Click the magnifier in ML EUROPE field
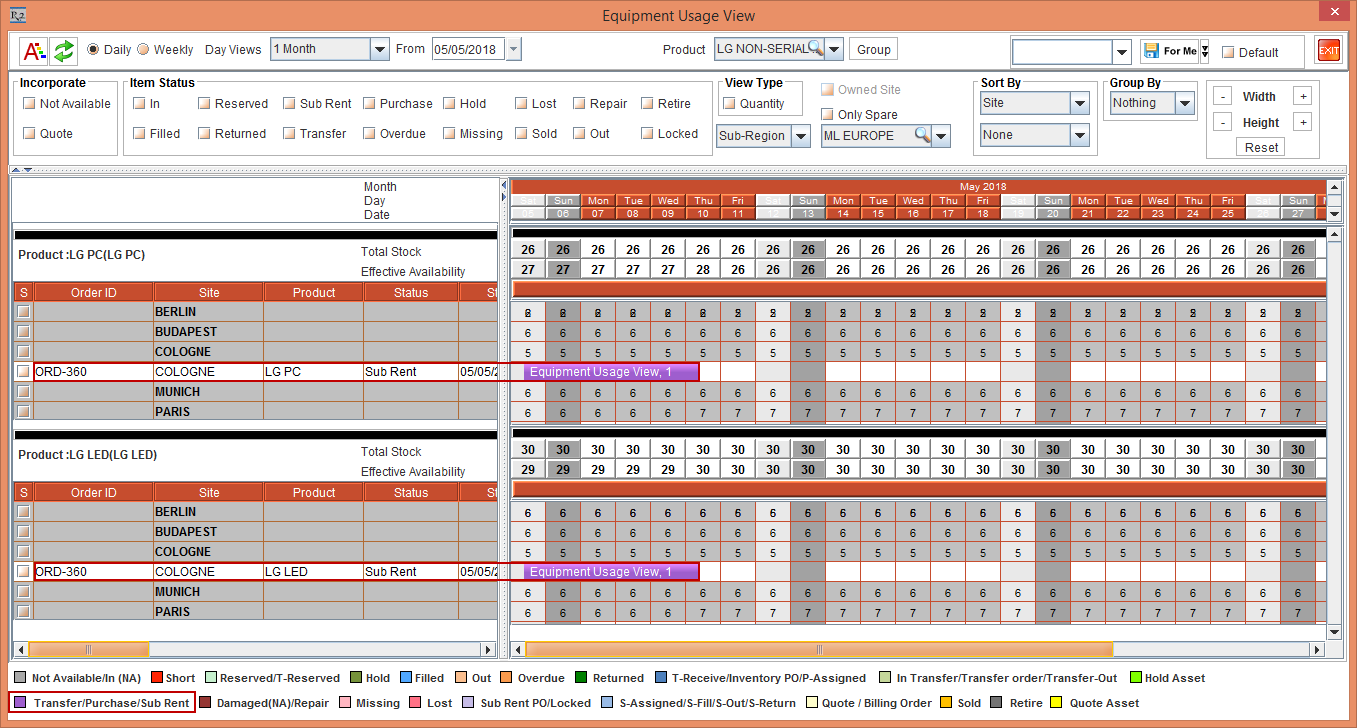Screen dimensions: 1357x728 click(x=922, y=135)
